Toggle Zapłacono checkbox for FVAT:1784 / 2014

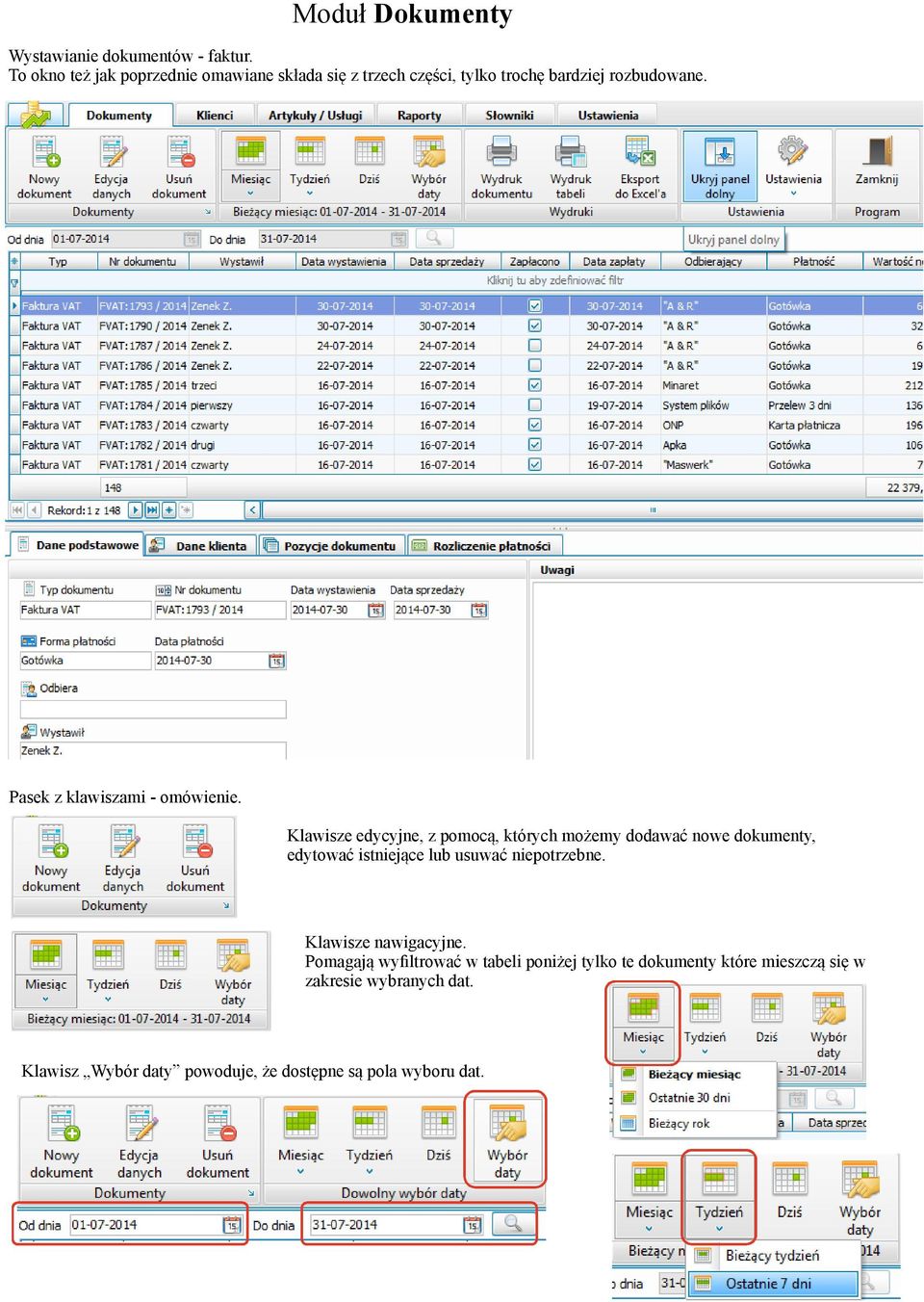pyautogui.click(x=535, y=405)
